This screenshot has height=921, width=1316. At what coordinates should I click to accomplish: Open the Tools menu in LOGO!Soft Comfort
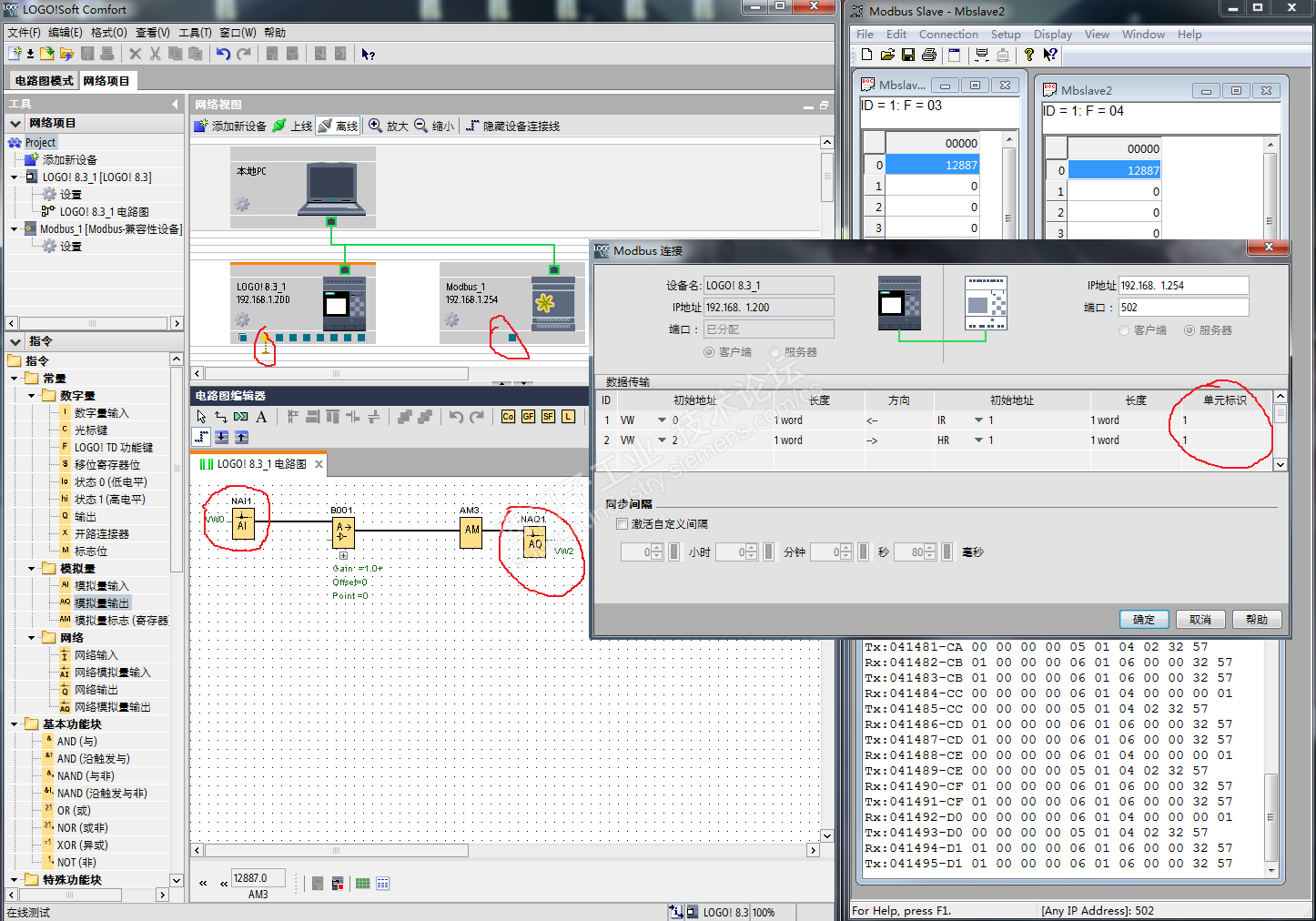[195, 33]
